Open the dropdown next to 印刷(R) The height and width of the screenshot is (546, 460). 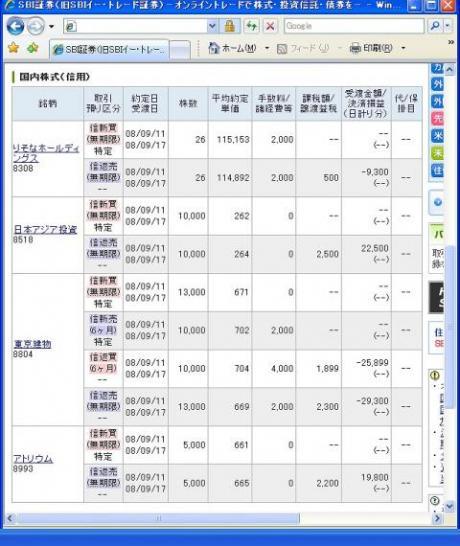(x=403, y=48)
